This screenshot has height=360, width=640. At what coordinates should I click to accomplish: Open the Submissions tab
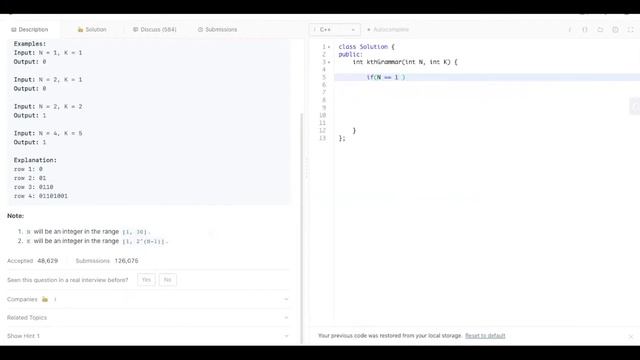pos(217,29)
